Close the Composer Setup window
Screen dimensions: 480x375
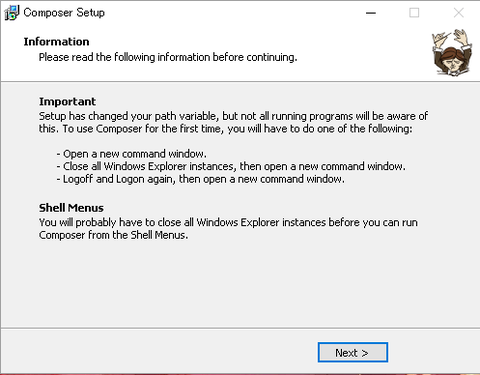click(459, 13)
